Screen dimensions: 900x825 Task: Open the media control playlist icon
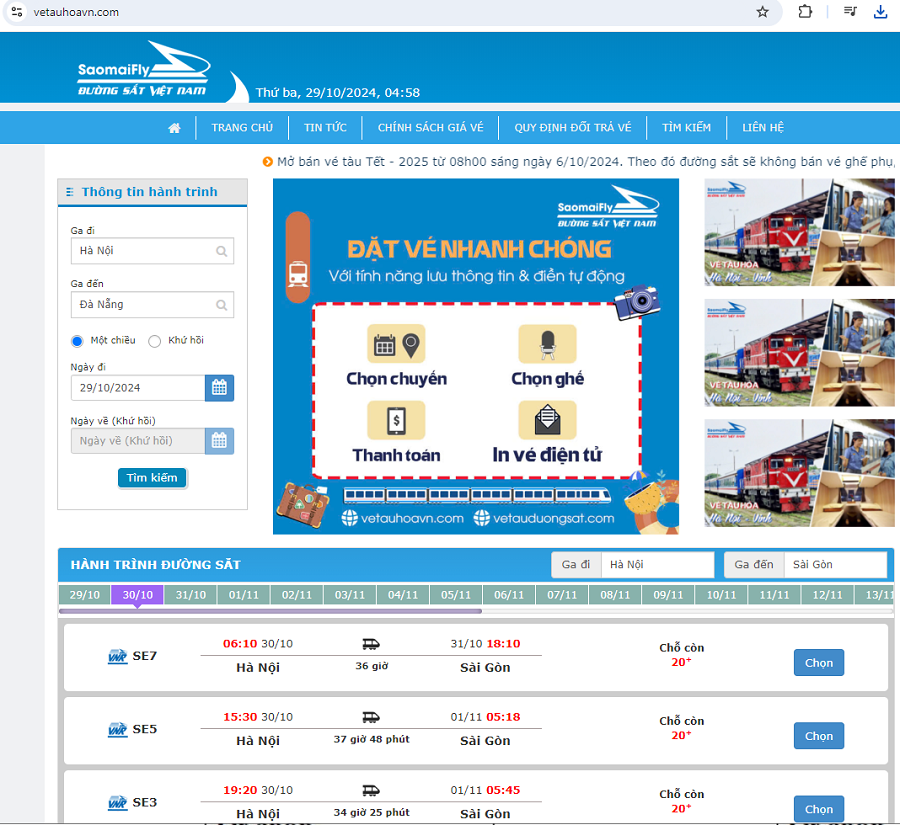tap(850, 11)
